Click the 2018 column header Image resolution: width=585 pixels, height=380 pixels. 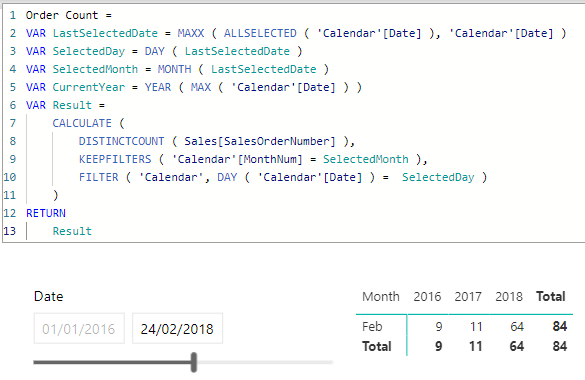509,296
